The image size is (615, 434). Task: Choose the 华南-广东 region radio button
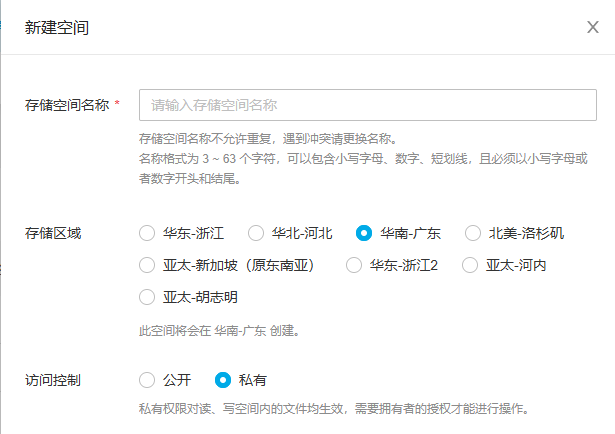tap(364, 233)
